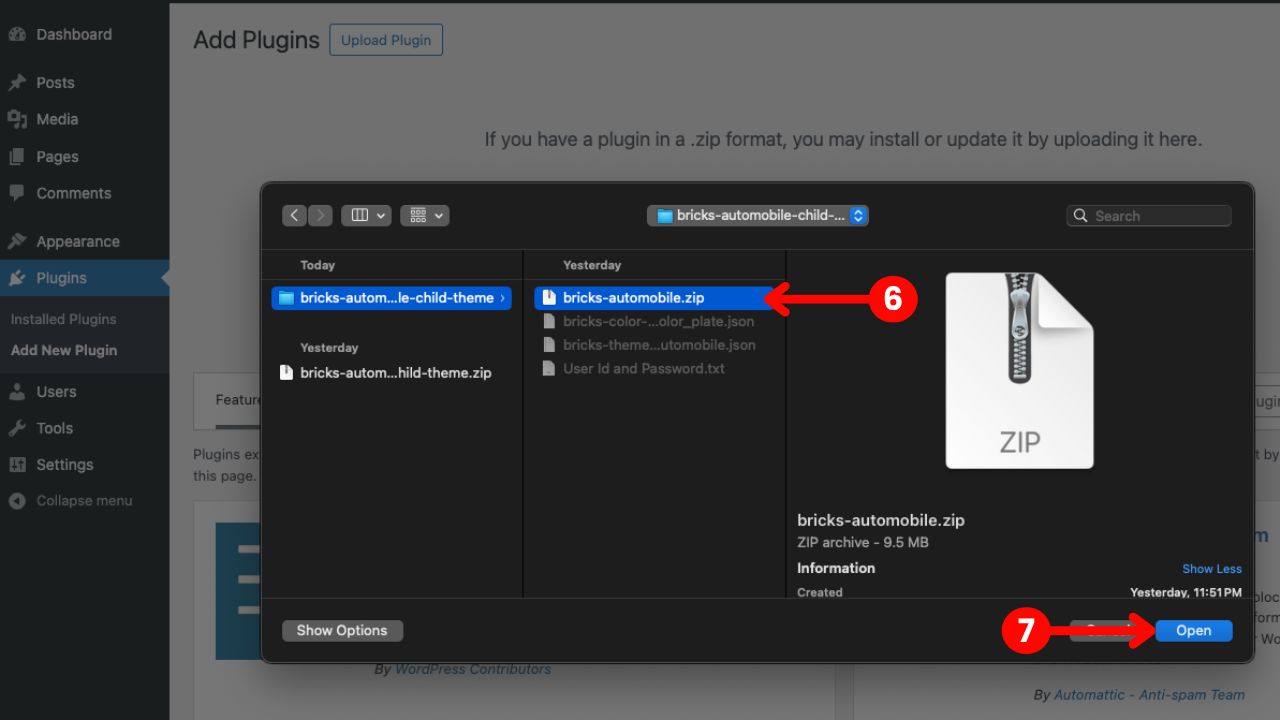Select bricks-autom...hild-theme.zip file
This screenshot has width=1280, height=720.
click(x=391, y=372)
